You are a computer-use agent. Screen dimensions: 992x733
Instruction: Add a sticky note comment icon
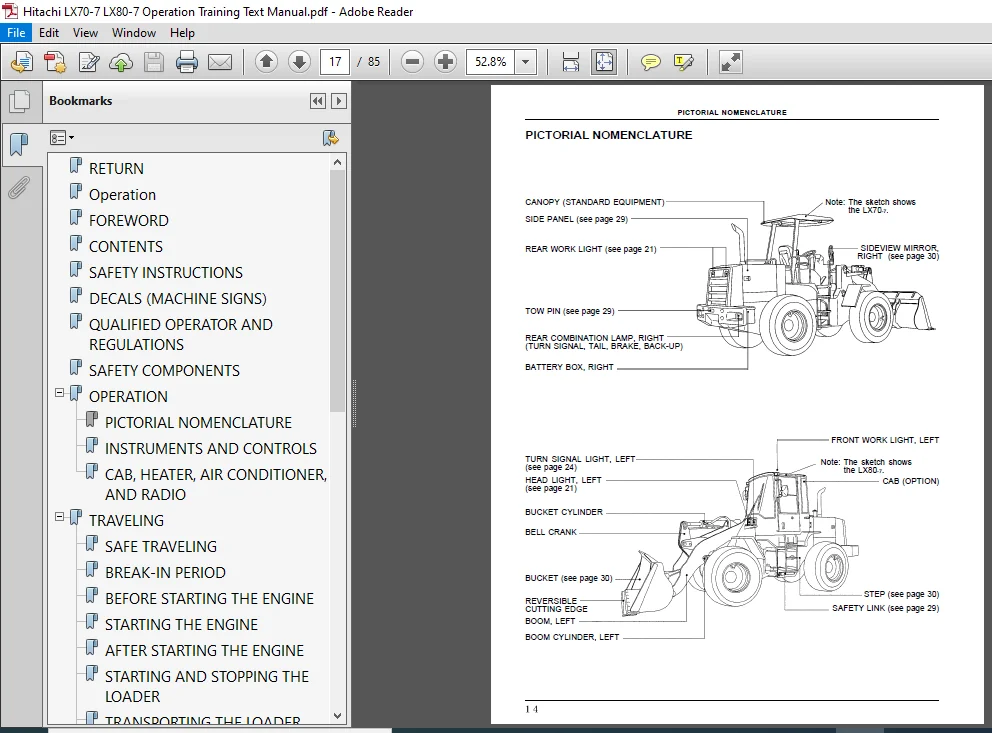[x=650, y=62]
